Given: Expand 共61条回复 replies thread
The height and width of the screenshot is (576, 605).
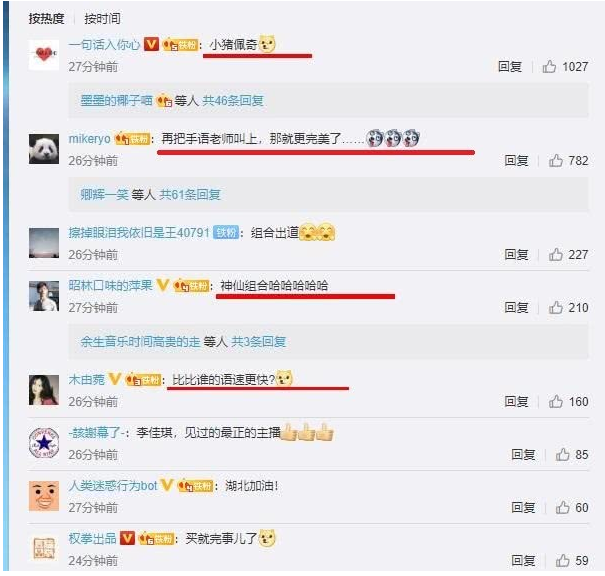Looking at the screenshot, I should pyautogui.click(x=190, y=194).
